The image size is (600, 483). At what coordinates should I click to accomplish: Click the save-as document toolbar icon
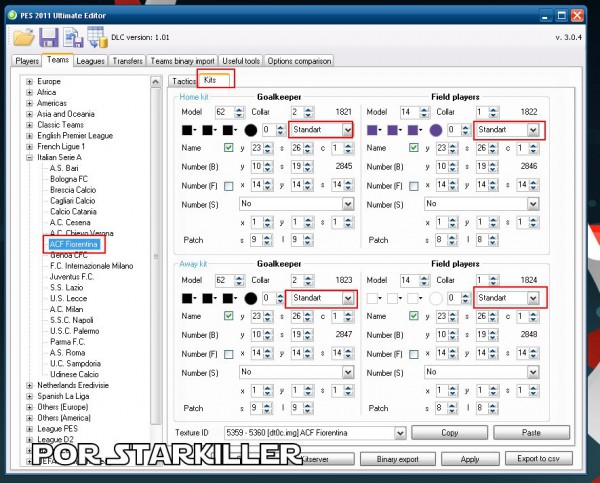pyautogui.click(x=73, y=38)
